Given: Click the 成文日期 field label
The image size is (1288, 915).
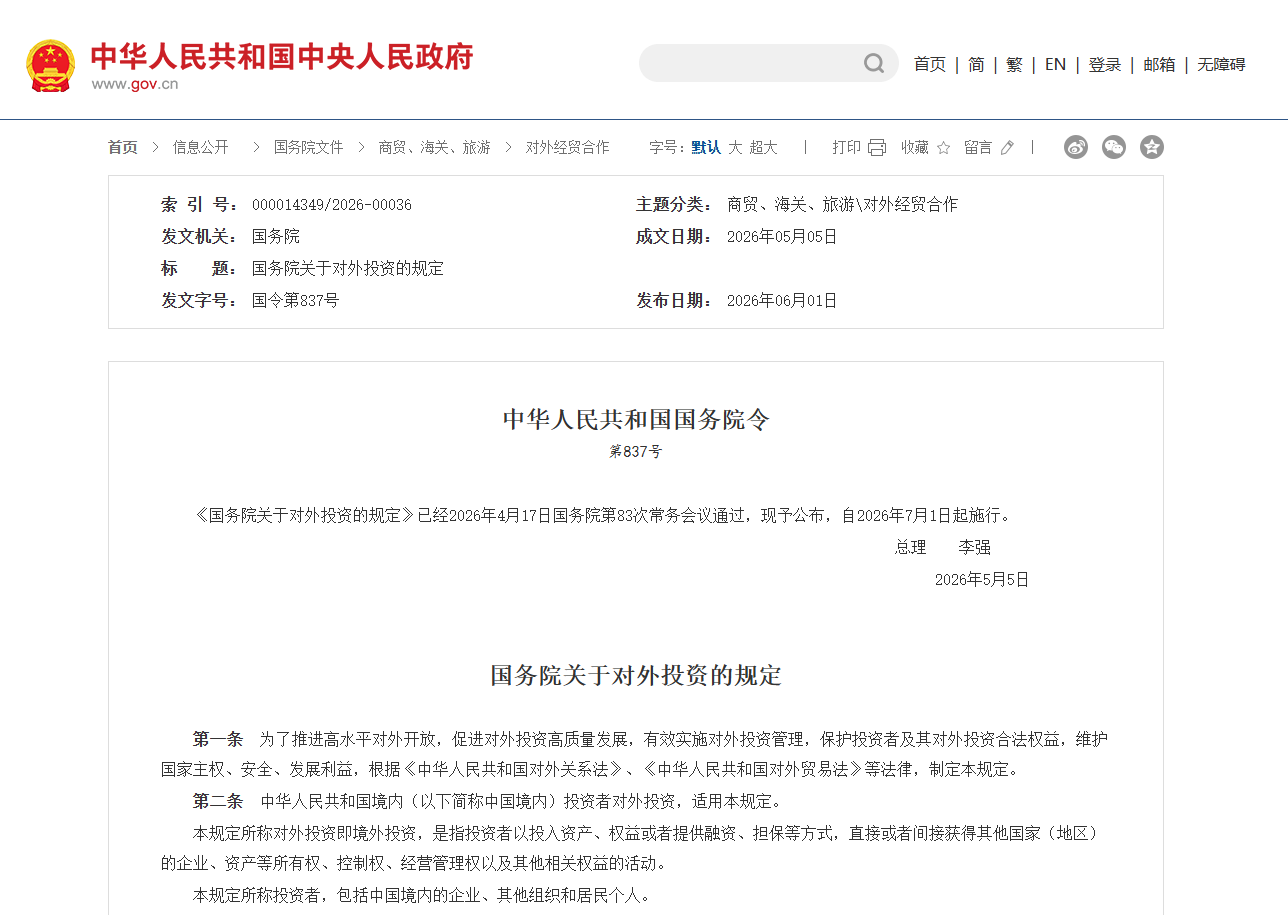Looking at the screenshot, I should click(675, 237).
